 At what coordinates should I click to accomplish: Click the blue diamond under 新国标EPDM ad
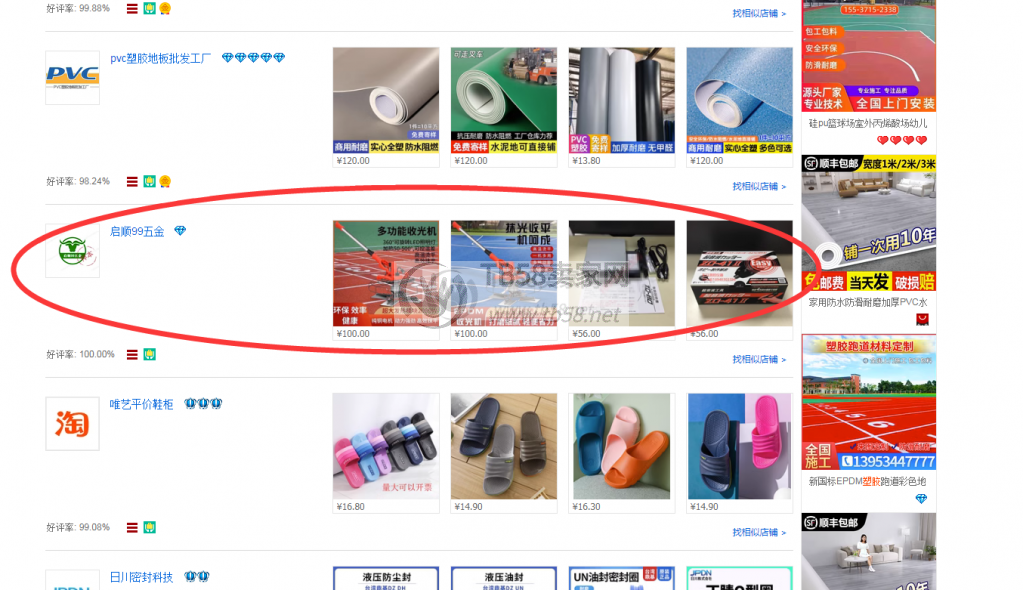click(x=921, y=499)
